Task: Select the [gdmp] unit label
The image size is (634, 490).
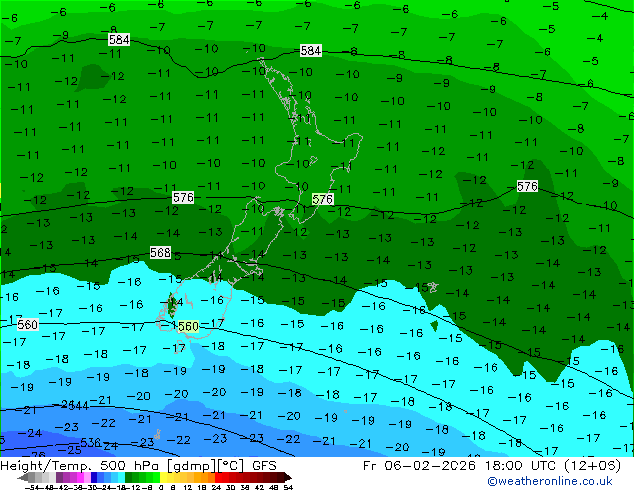Action: coord(192,466)
